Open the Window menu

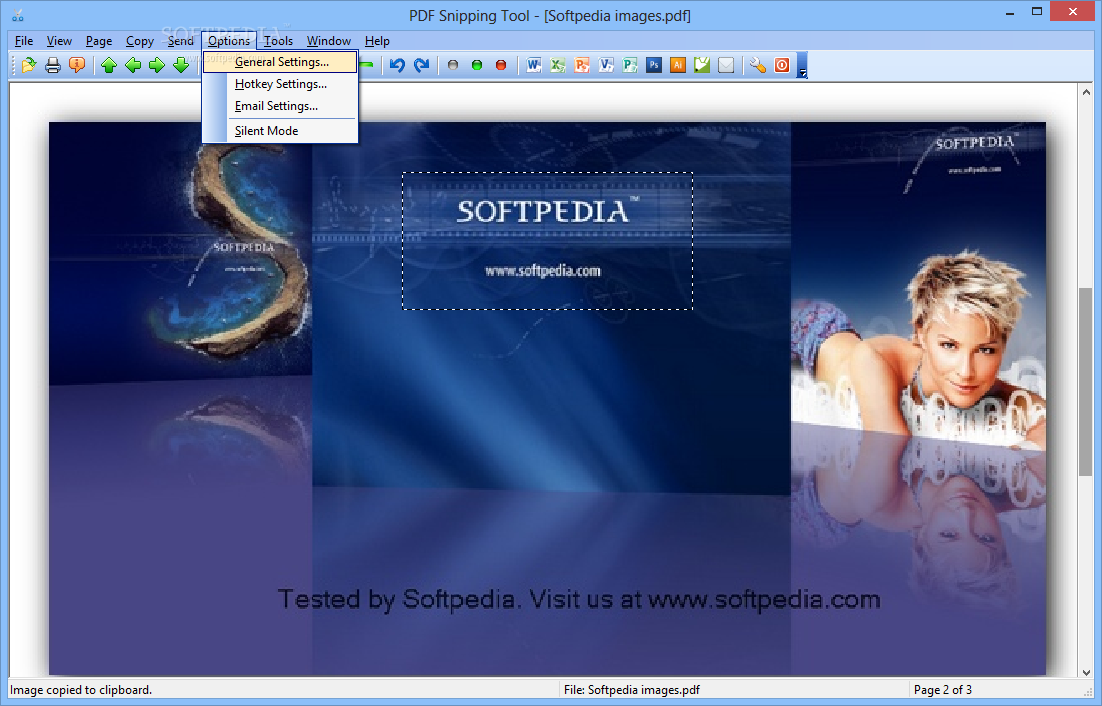pos(328,41)
